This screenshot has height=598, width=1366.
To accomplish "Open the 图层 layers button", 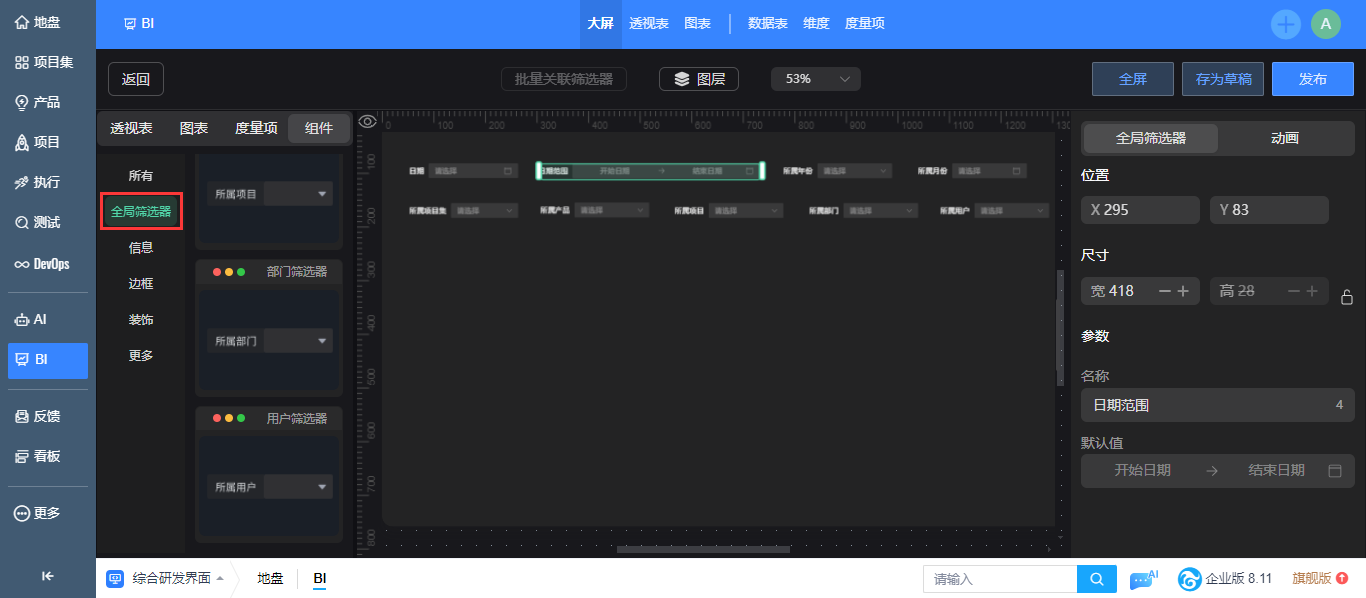I will [699, 79].
